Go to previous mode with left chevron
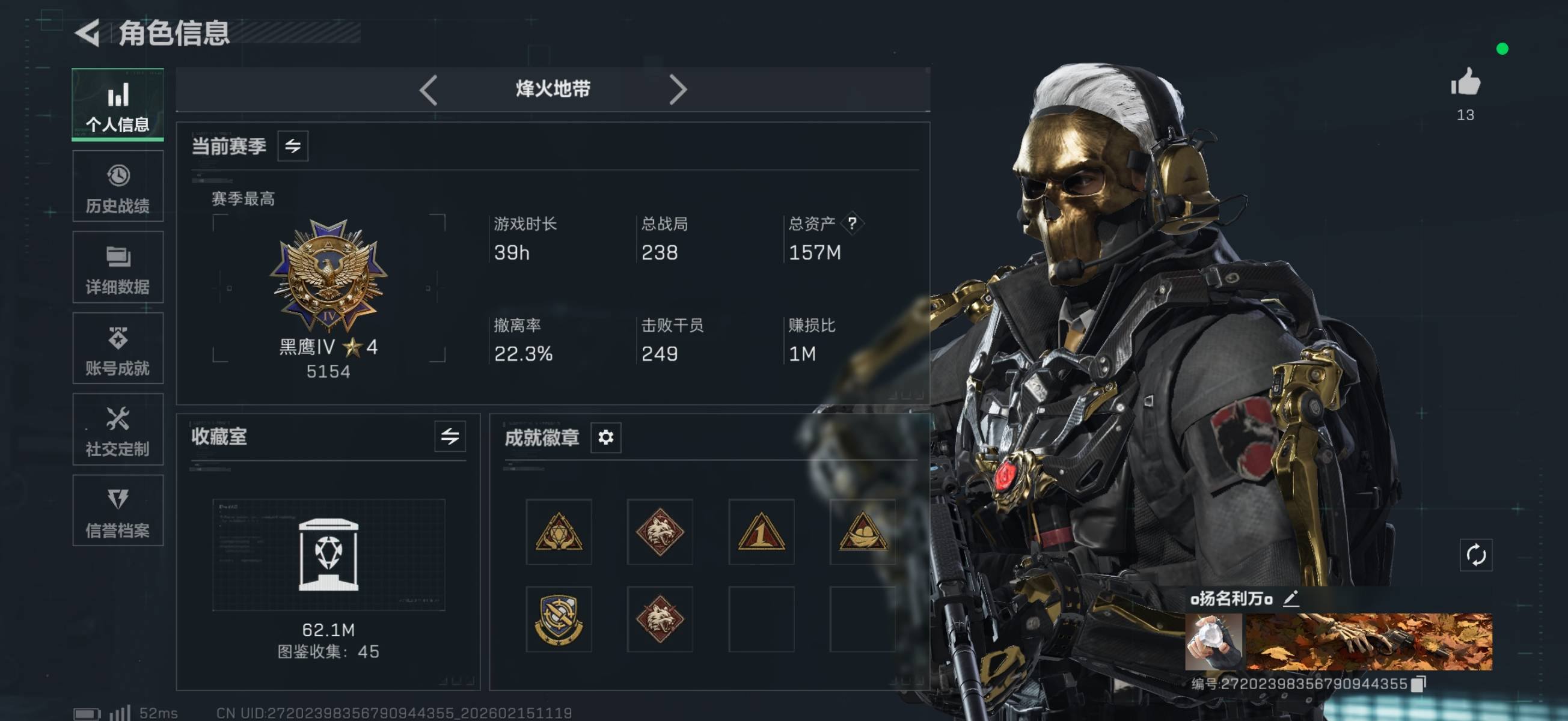Image resolution: width=1568 pixels, height=721 pixels. tap(429, 90)
